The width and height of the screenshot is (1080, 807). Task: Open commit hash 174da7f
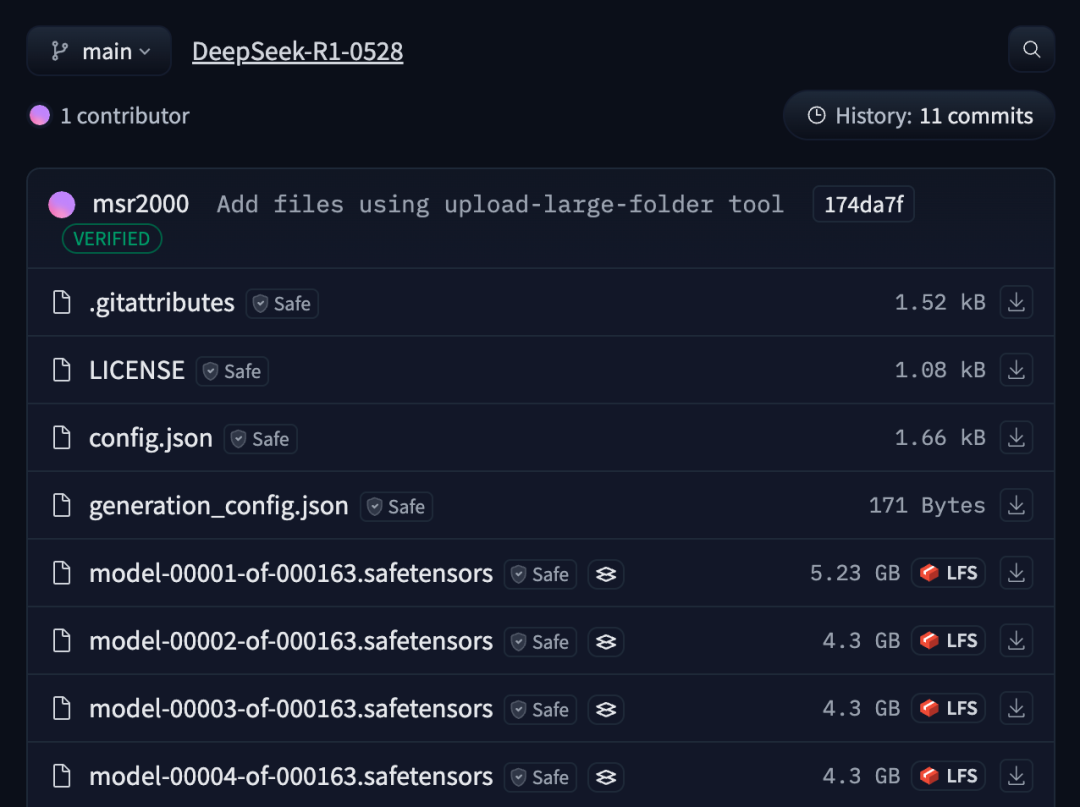(x=864, y=205)
